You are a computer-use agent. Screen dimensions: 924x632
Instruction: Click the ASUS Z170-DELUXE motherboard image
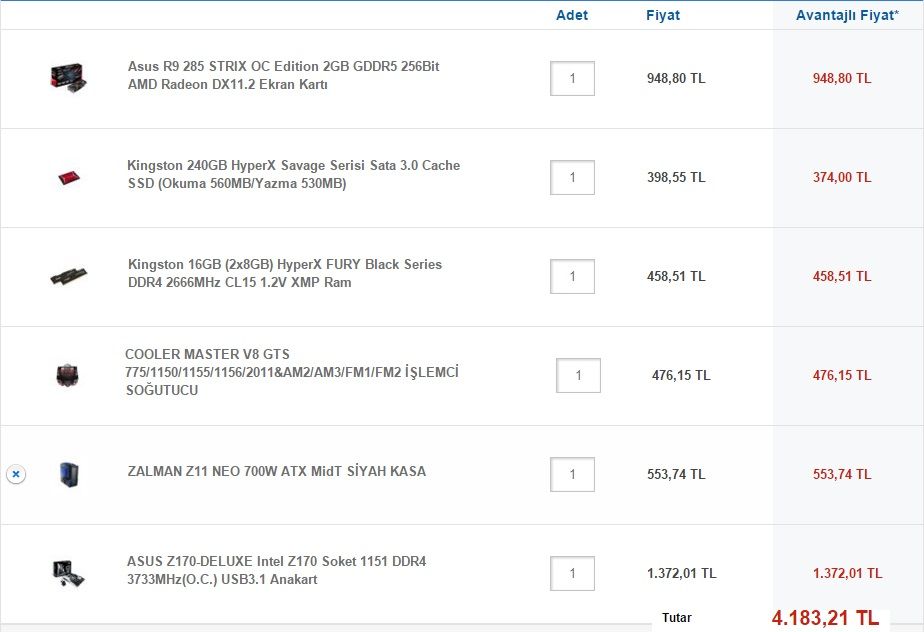68,572
